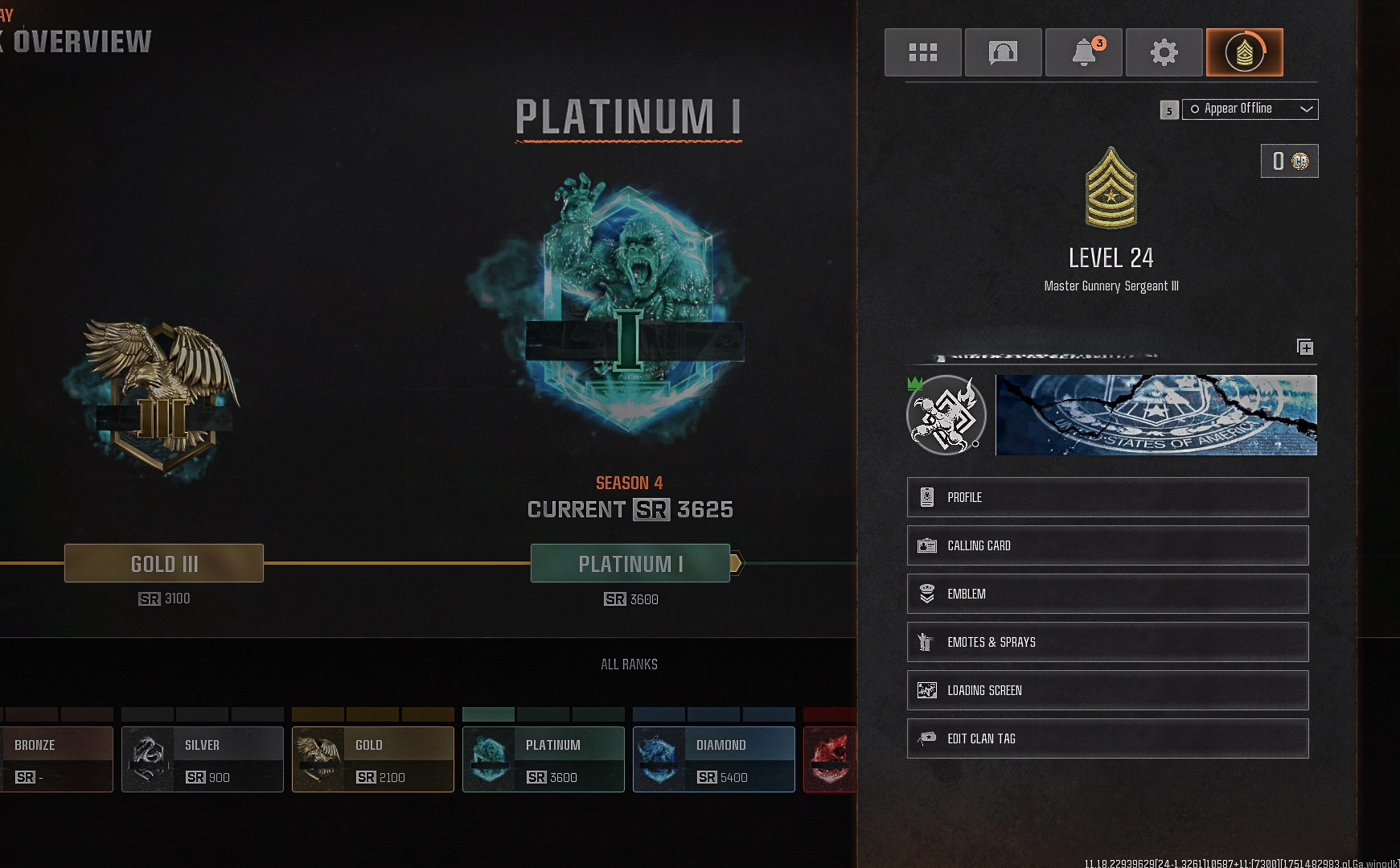Click the expand showcase plus icon
Viewport: 1400px width, 868px height.
click(1305, 347)
